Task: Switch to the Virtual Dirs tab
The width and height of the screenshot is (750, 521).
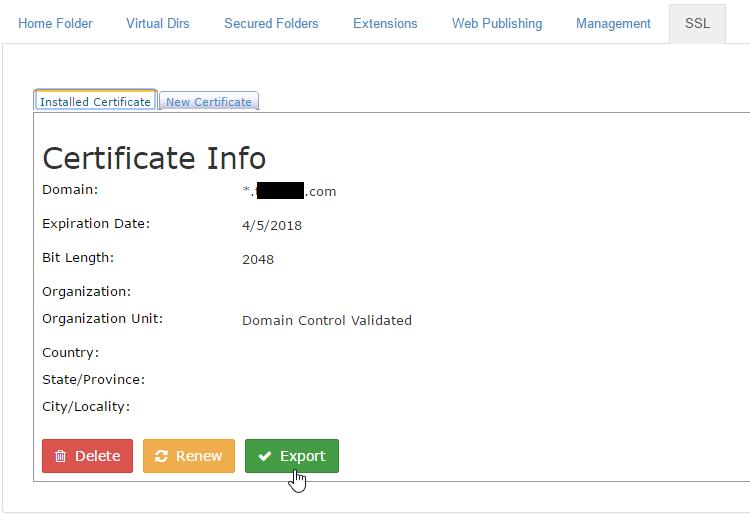Action: coord(158,23)
